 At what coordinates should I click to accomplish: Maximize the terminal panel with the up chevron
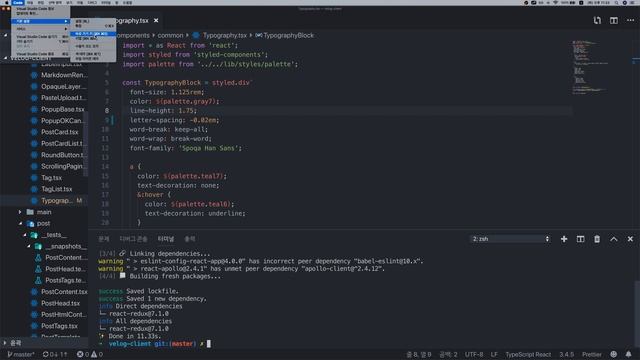click(x=613, y=239)
